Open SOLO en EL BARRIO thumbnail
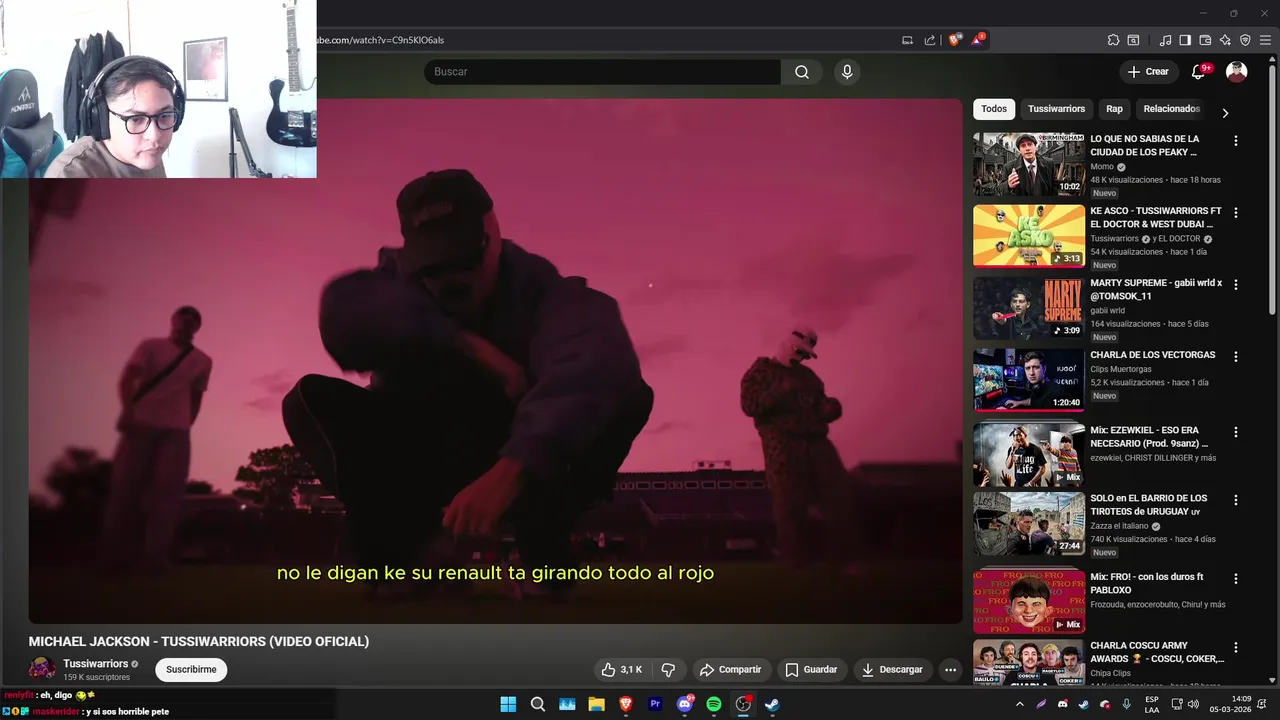Image resolution: width=1280 pixels, height=720 pixels. click(x=1029, y=523)
